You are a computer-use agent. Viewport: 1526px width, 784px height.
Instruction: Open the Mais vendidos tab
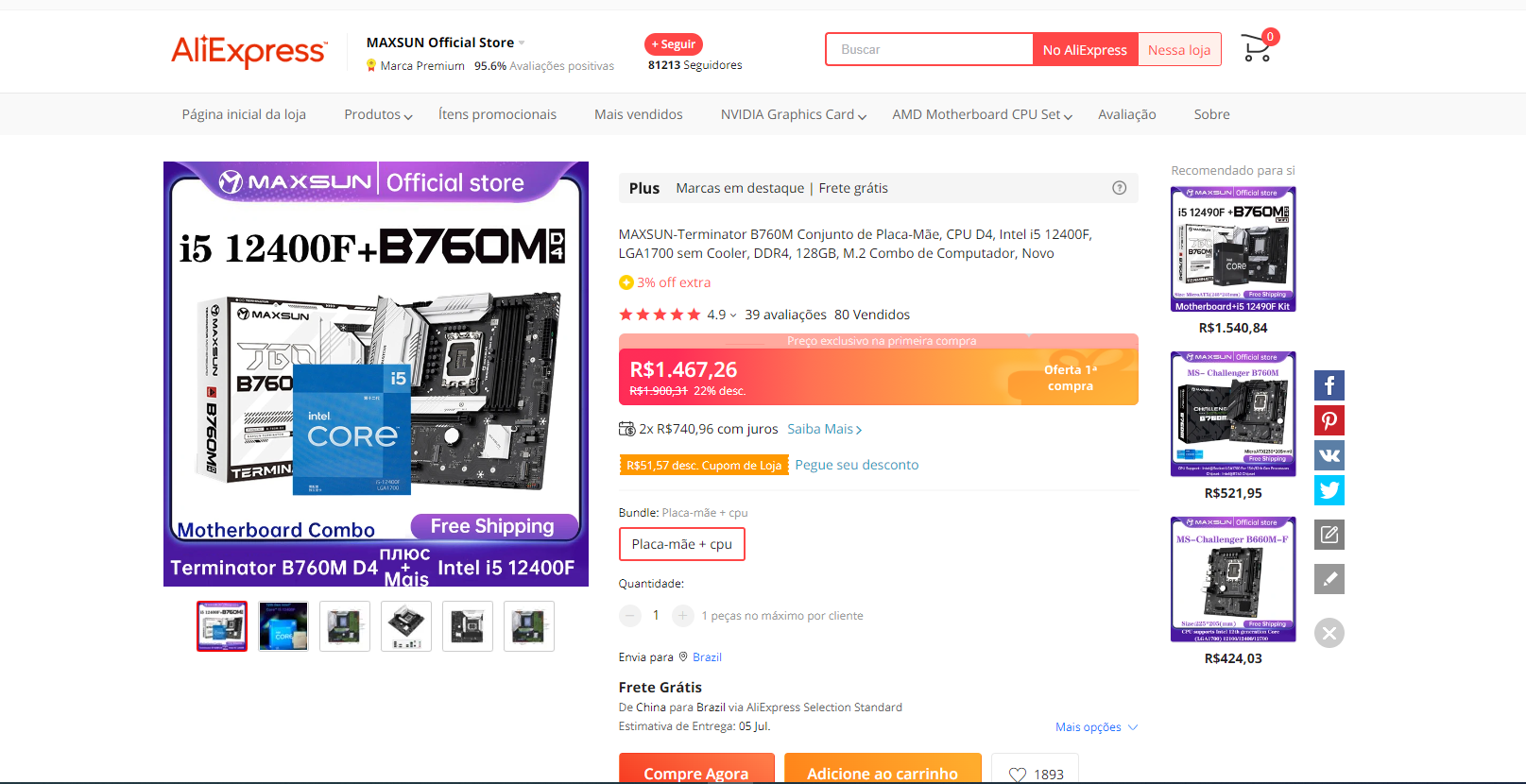click(x=639, y=114)
